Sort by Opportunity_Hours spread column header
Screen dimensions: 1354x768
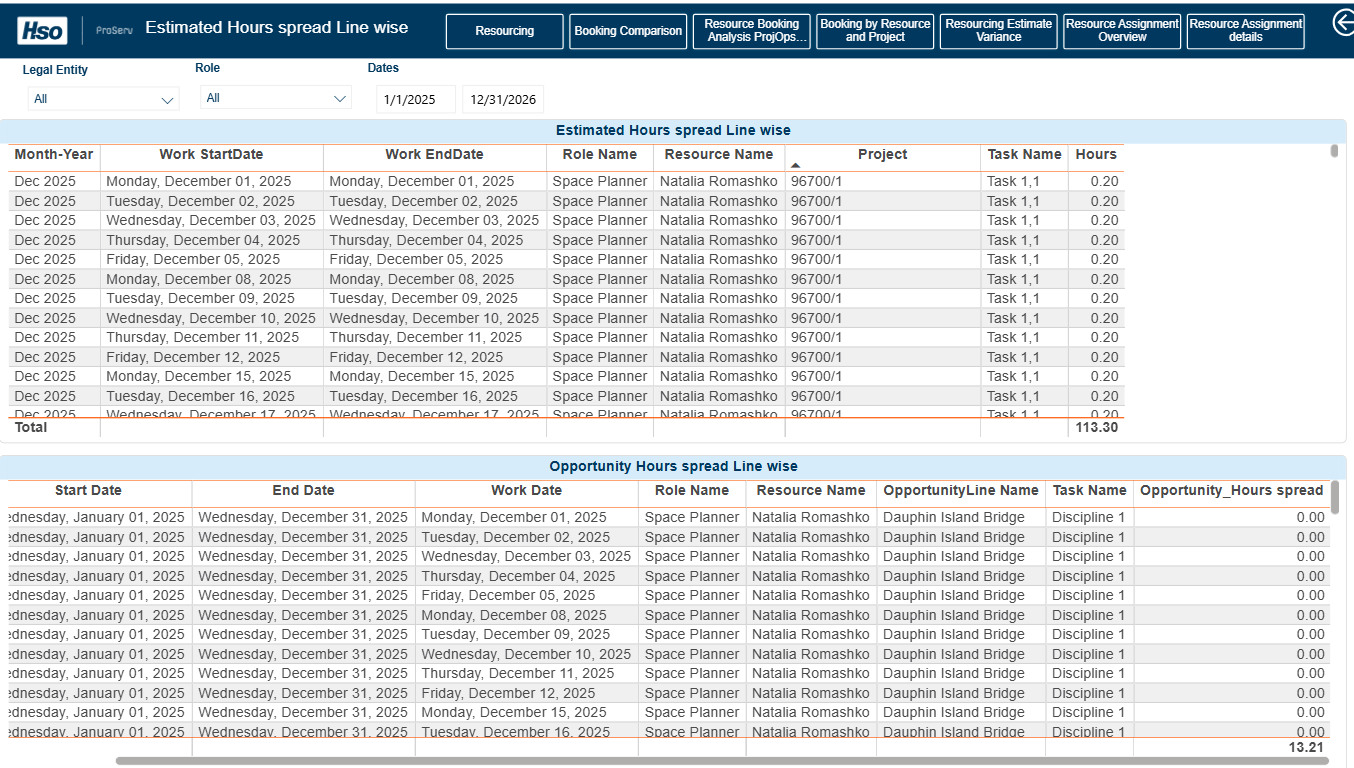tap(1231, 490)
